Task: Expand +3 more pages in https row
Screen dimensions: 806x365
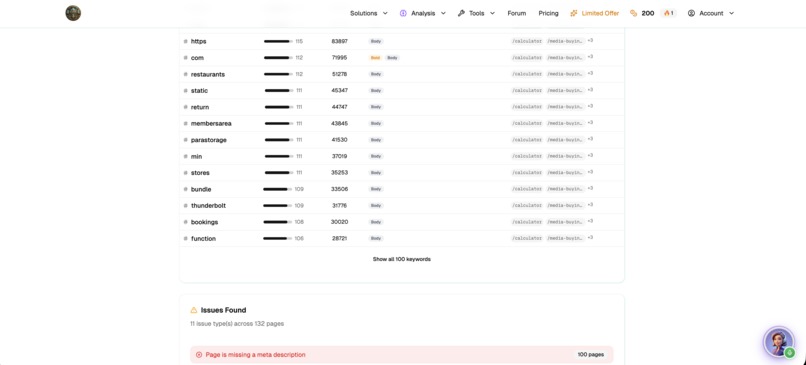Action: pyautogui.click(x=590, y=41)
